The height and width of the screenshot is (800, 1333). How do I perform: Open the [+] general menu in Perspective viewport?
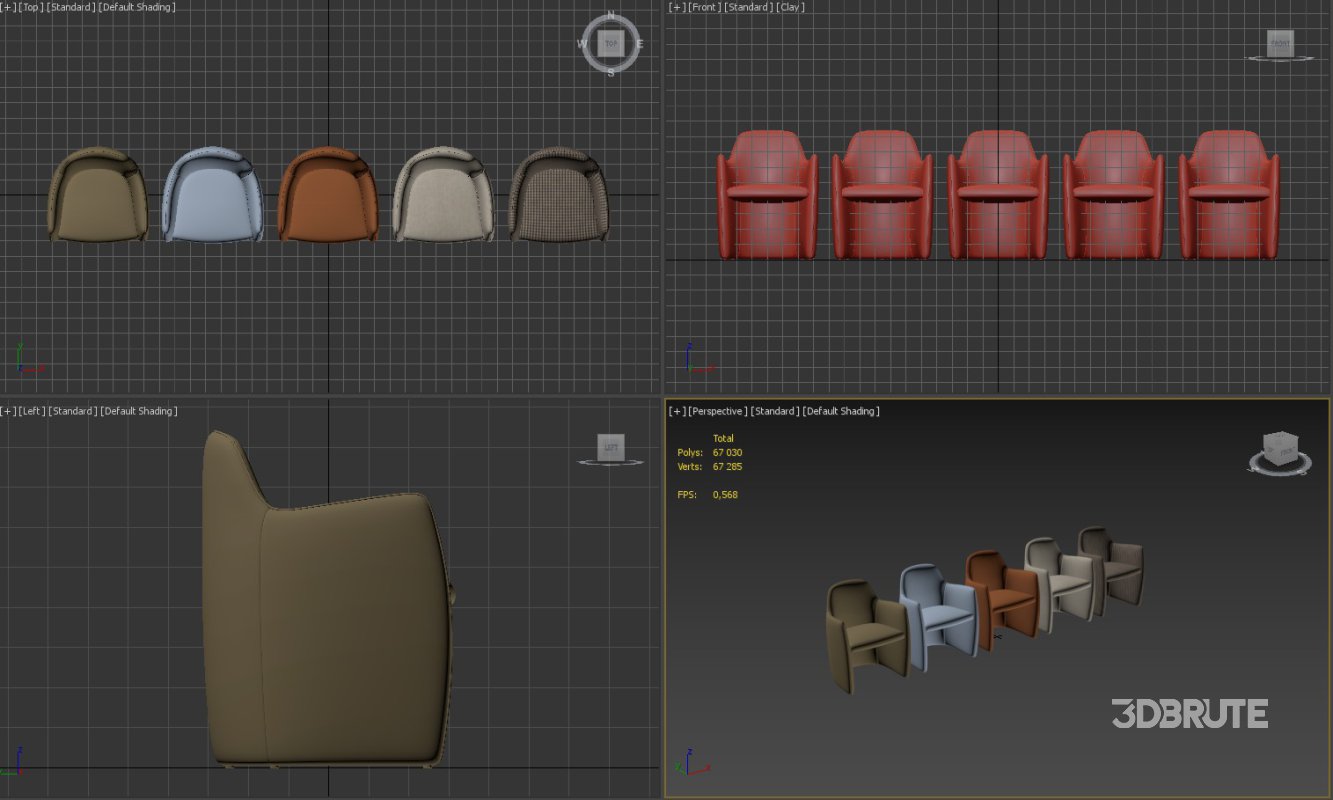pos(677,411)
